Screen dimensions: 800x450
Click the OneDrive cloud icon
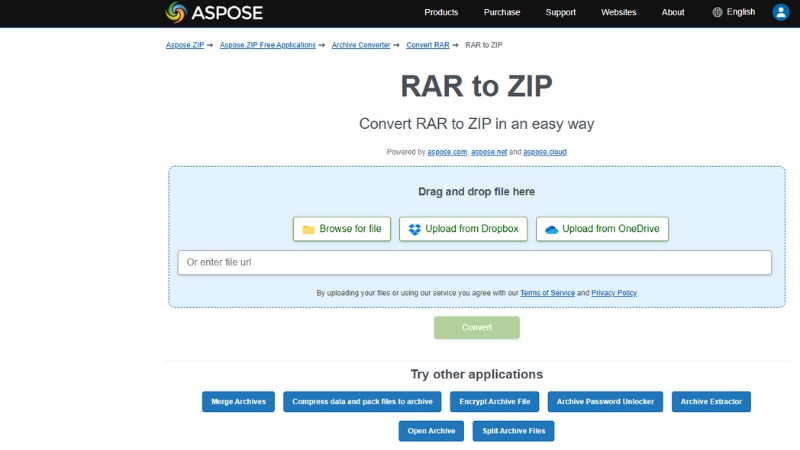pos(551,229)
